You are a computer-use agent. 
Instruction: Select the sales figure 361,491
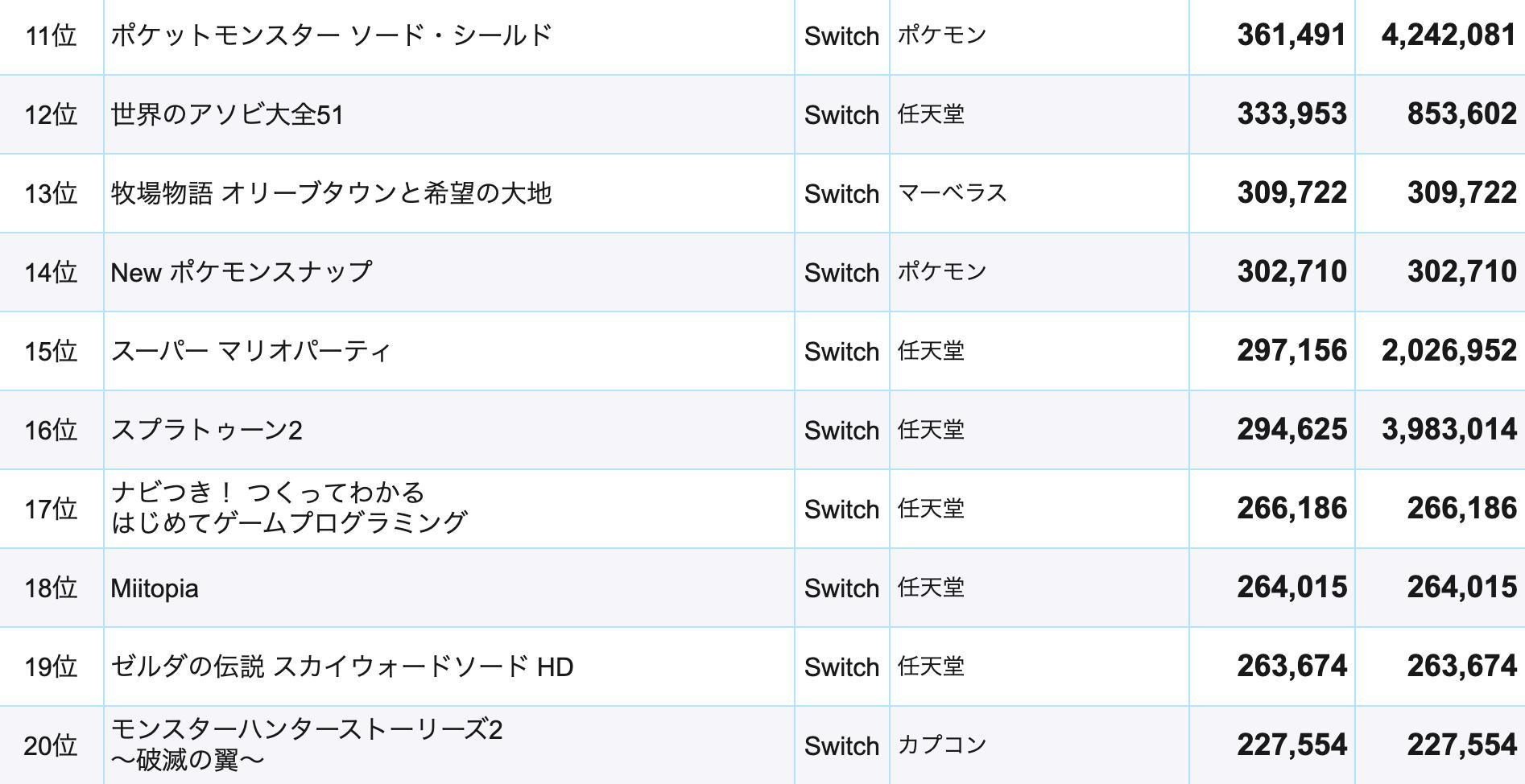click(1291, 35)
